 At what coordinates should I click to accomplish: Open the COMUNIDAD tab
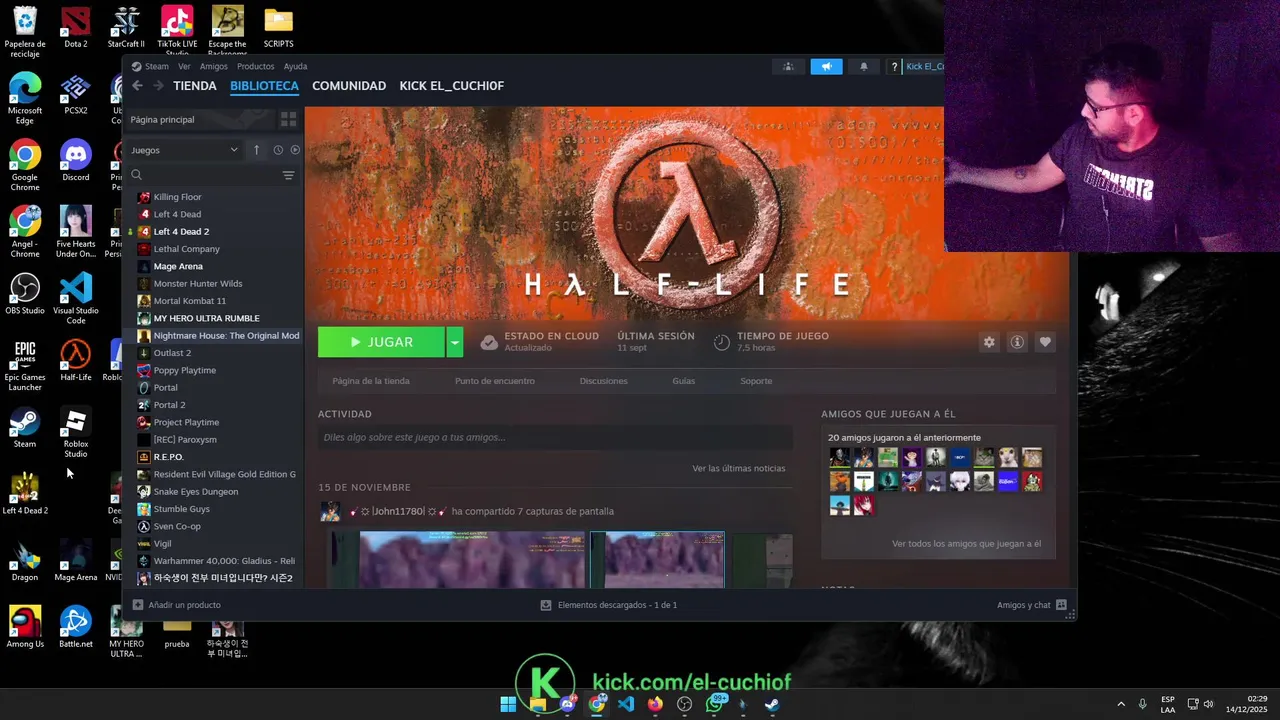tap(349, 86)
